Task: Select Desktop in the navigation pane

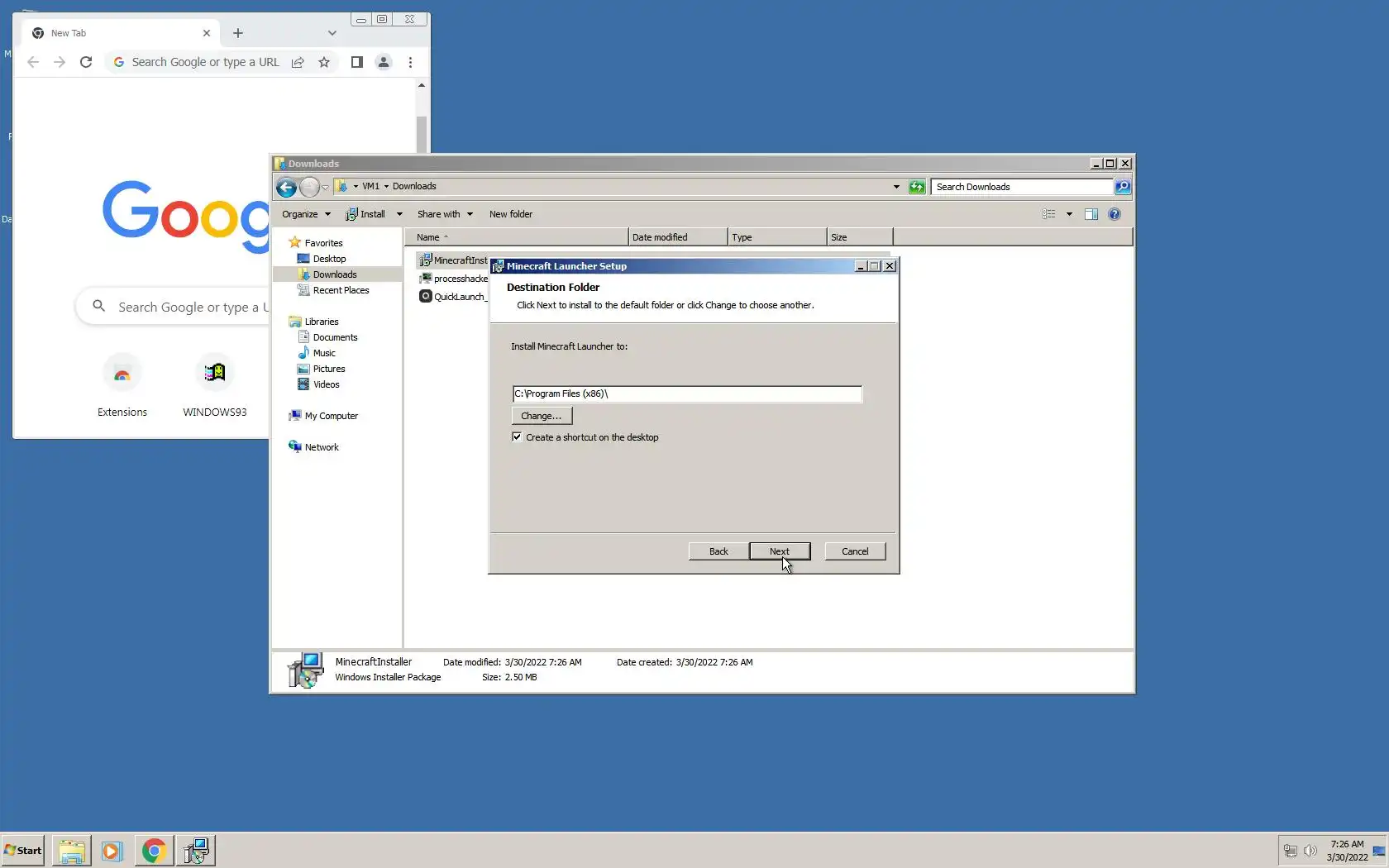Action: pyautogui.click(x=329, y=259)
